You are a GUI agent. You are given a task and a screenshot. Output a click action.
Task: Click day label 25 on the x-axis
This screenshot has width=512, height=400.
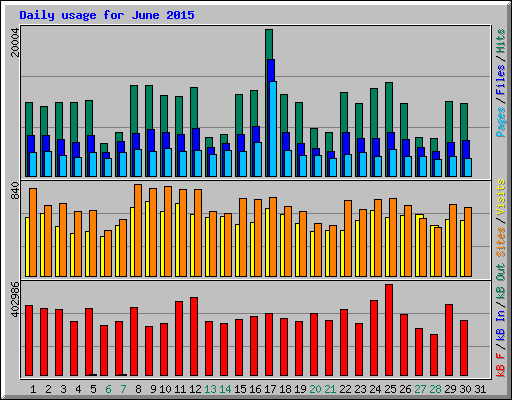[x=390, y=389]
